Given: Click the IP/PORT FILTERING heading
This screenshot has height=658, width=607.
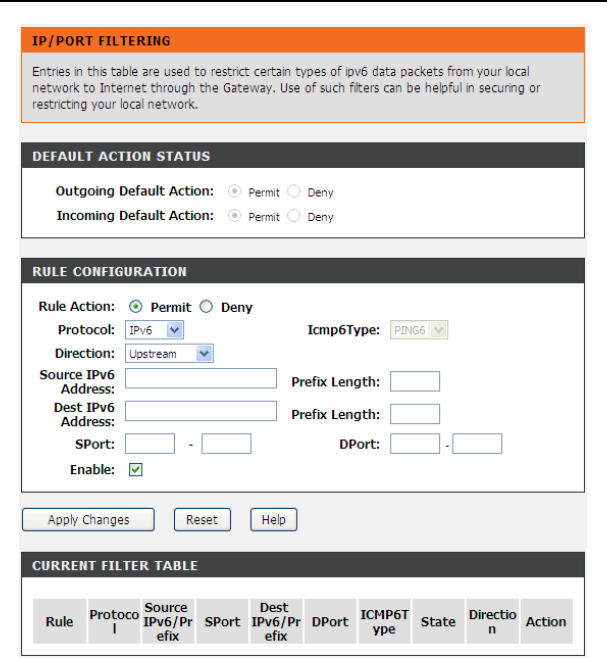Looking at the screenshot, I should 102,41.
